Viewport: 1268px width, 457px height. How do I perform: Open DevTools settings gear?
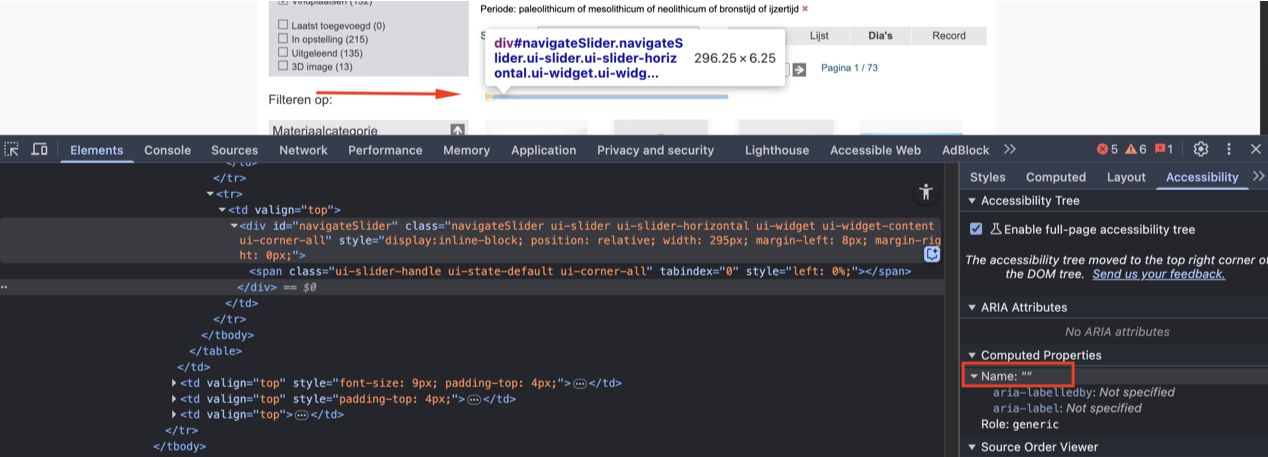point(1201,149)
